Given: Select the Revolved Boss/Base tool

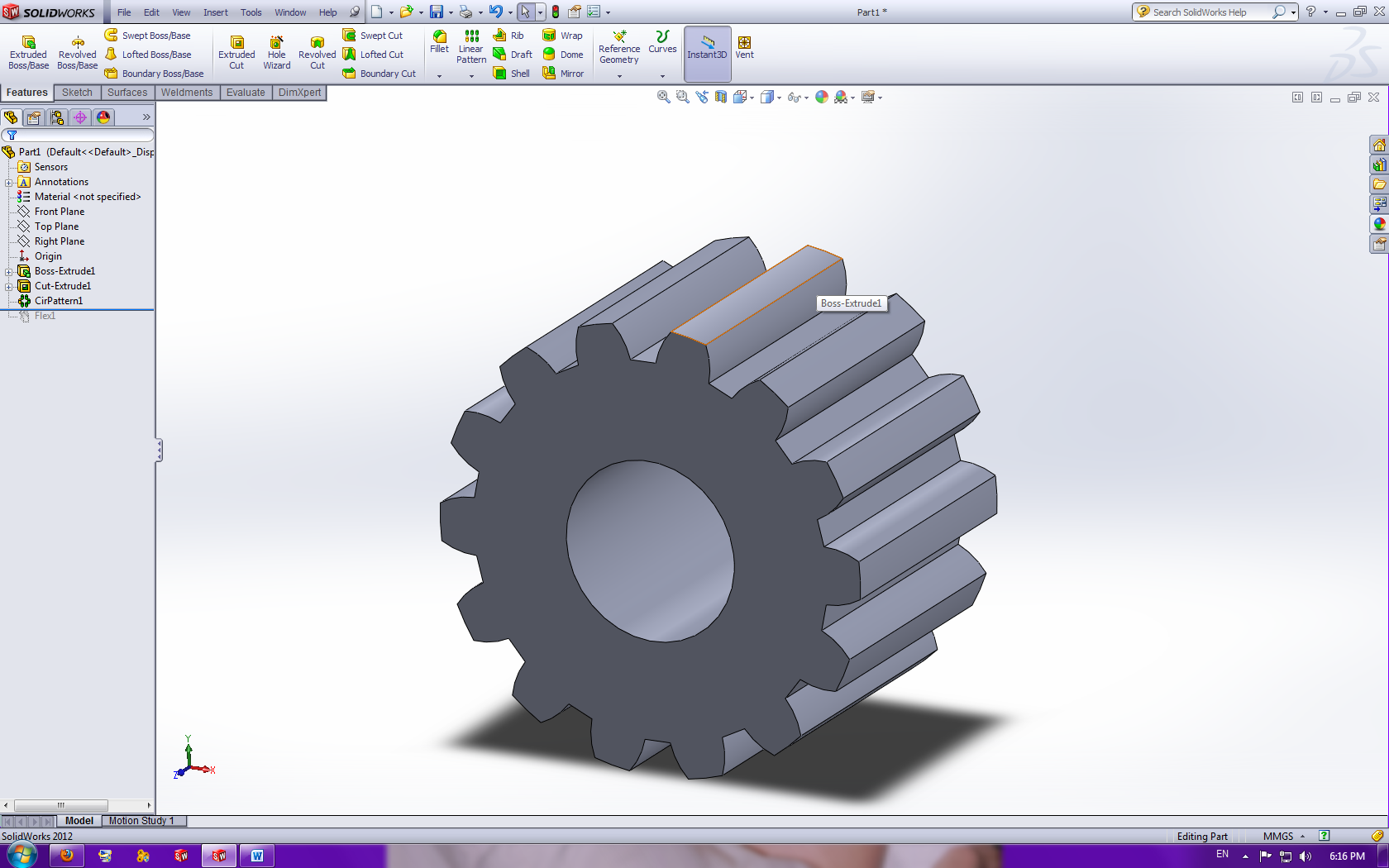Looking at the screenshot, I should coord(77,53).
